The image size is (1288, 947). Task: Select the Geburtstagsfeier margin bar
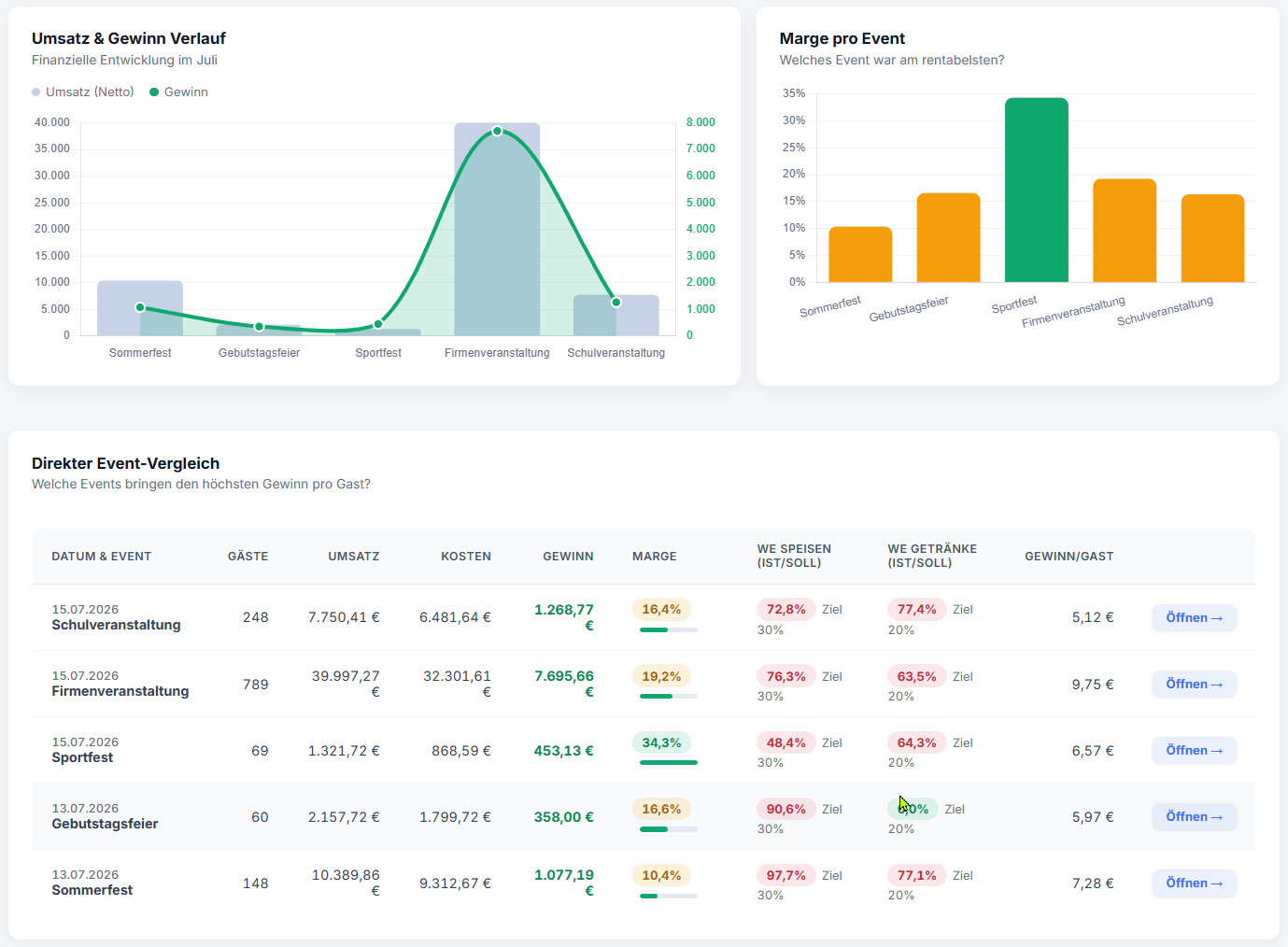pos(948,237)
